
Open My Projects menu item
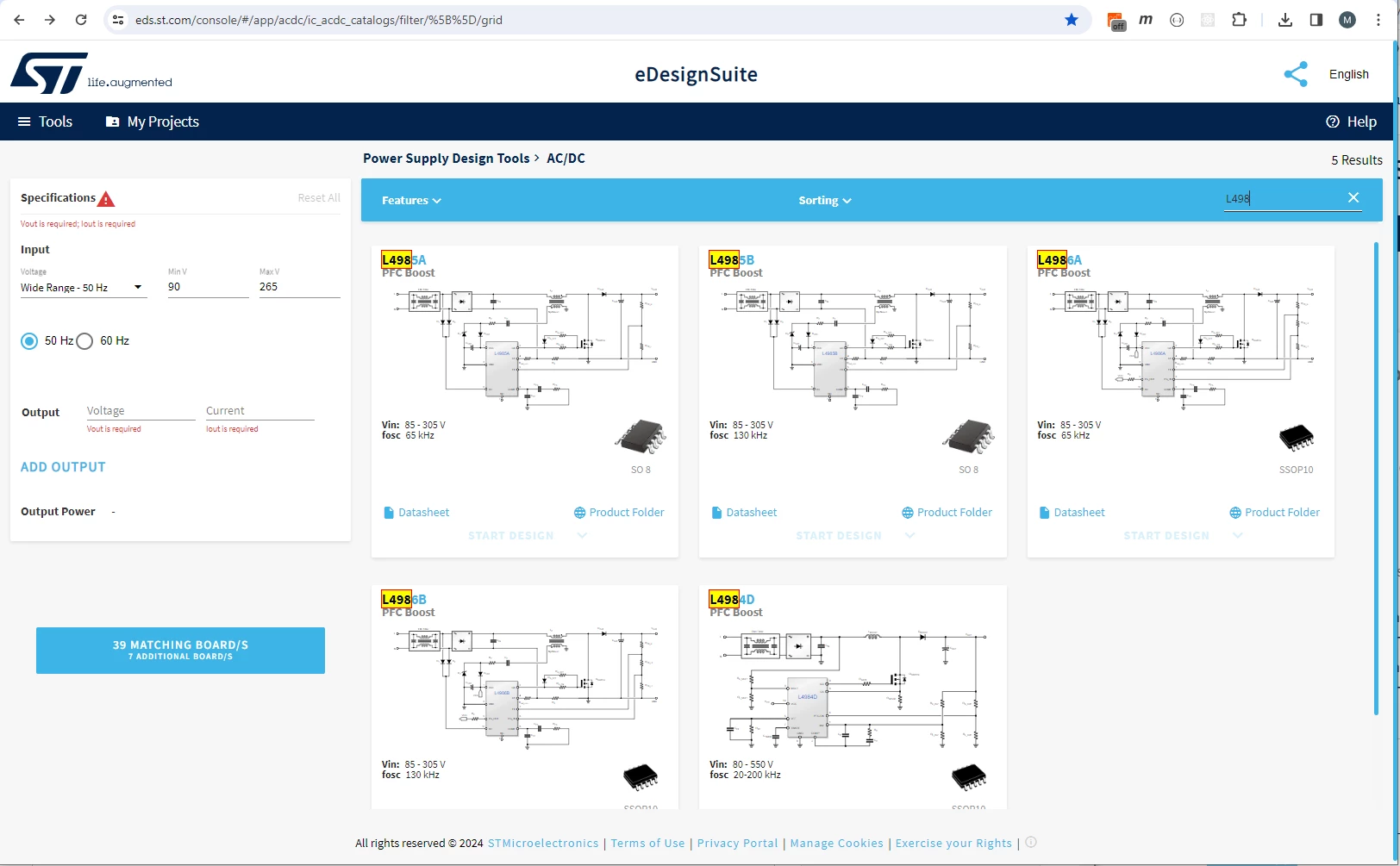click(153, 121)
